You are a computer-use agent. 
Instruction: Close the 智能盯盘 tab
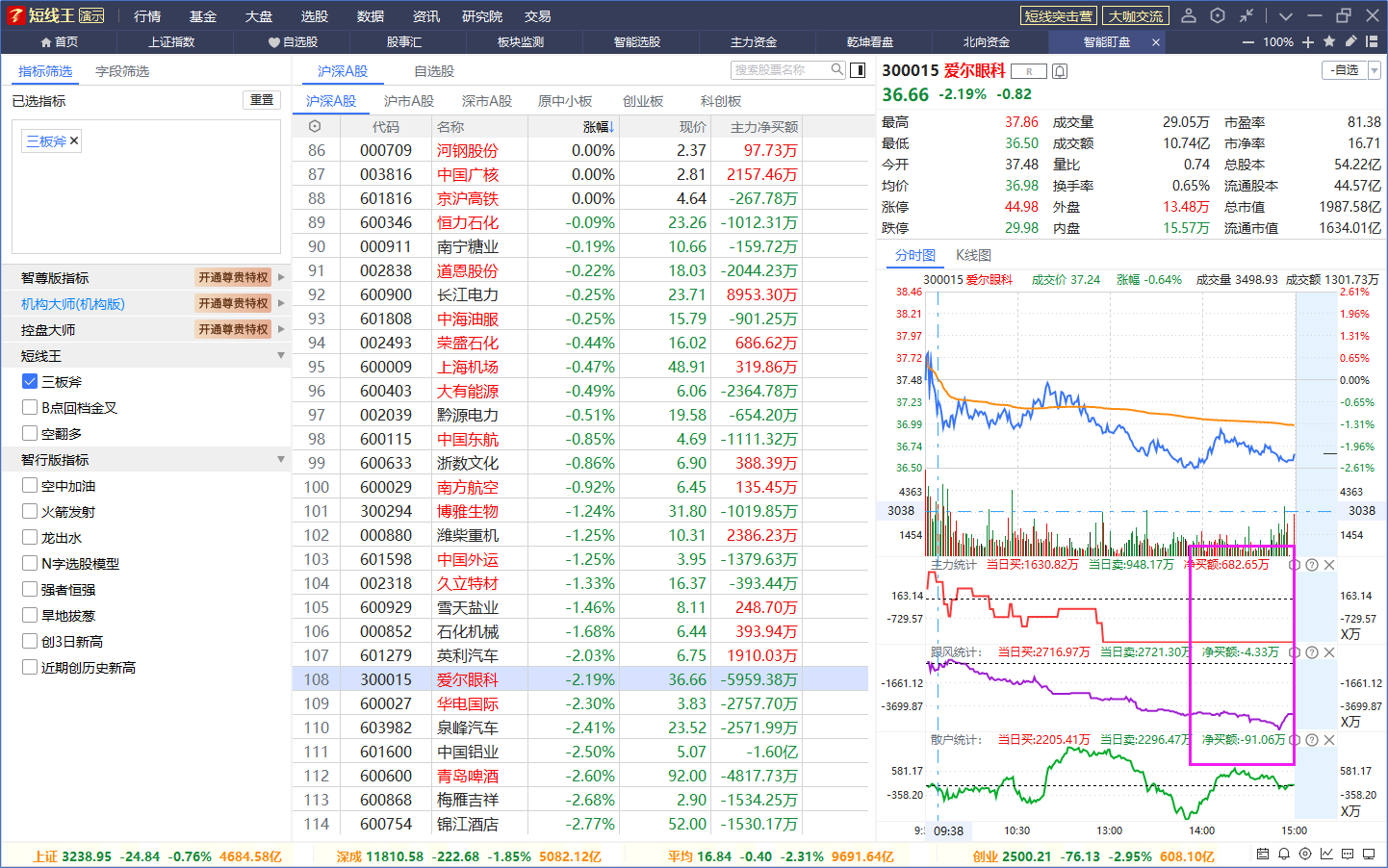1156,42
